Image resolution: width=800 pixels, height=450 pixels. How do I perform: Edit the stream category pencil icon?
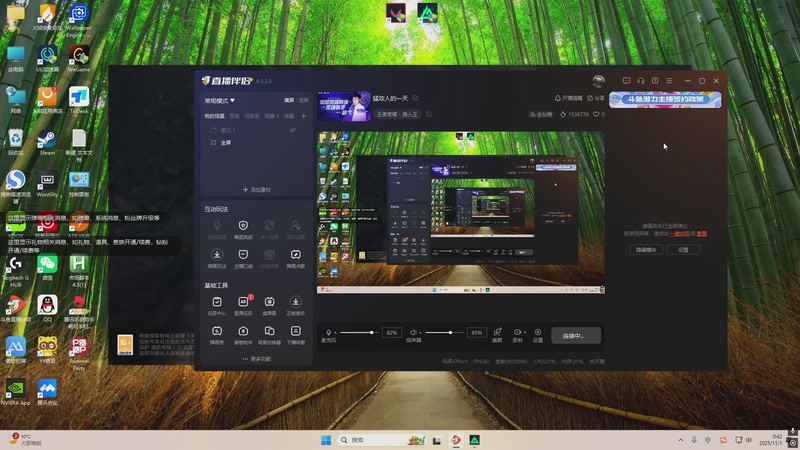click(x=429, y=114)
